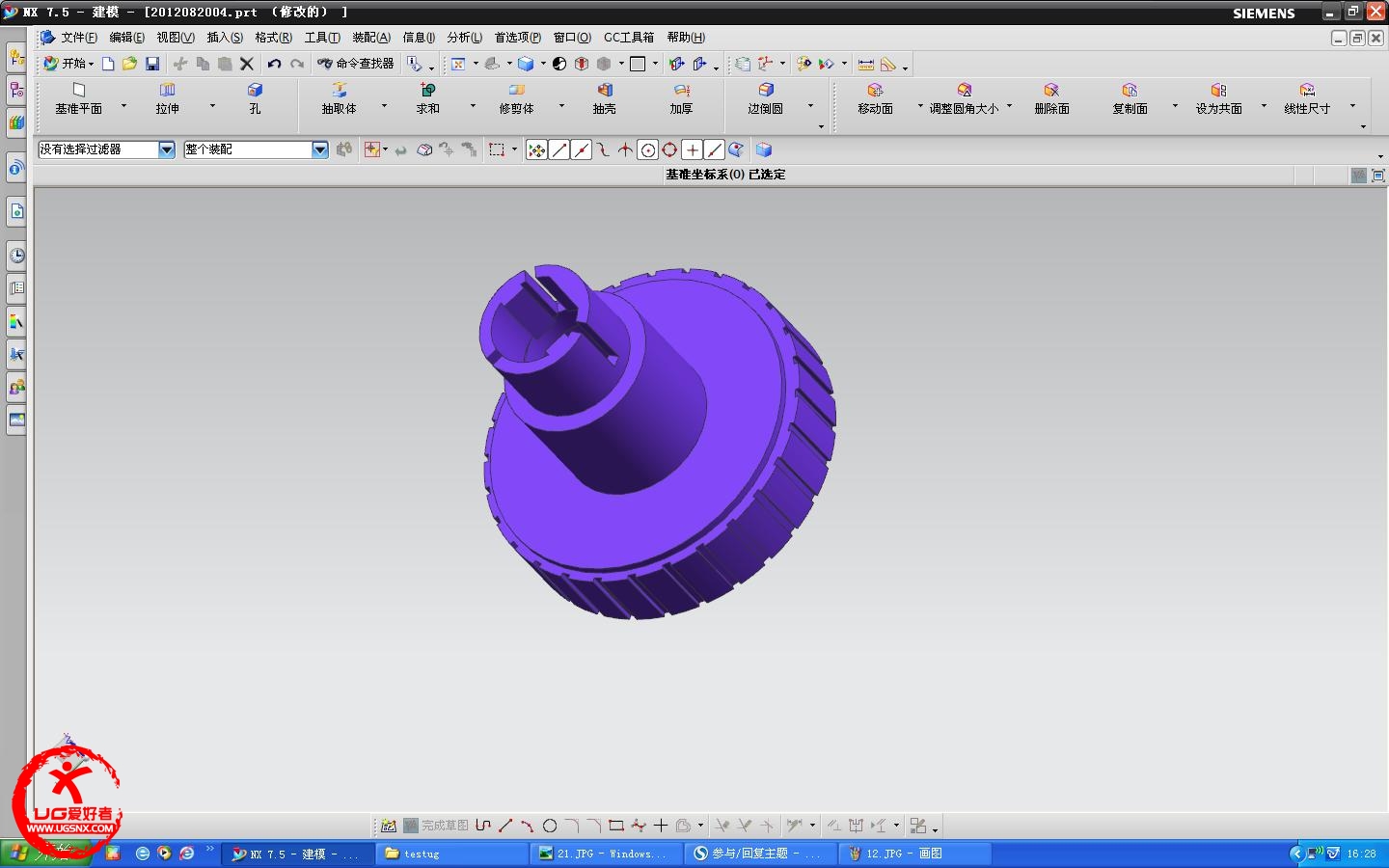Open the history clock icon in left sidebar
1389x868 pixels.
16,256
